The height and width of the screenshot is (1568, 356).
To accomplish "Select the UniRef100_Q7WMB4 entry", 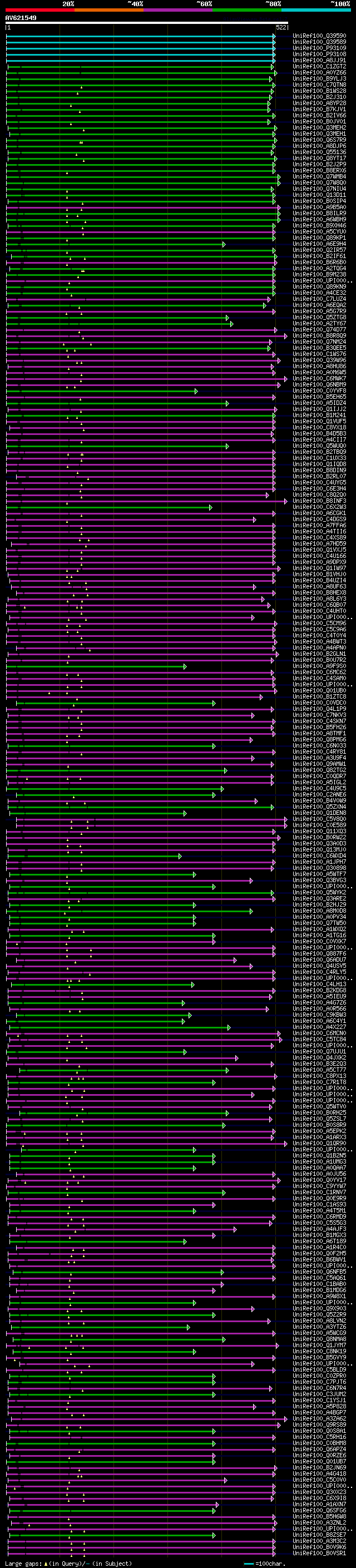I will [x=319, y=176].
